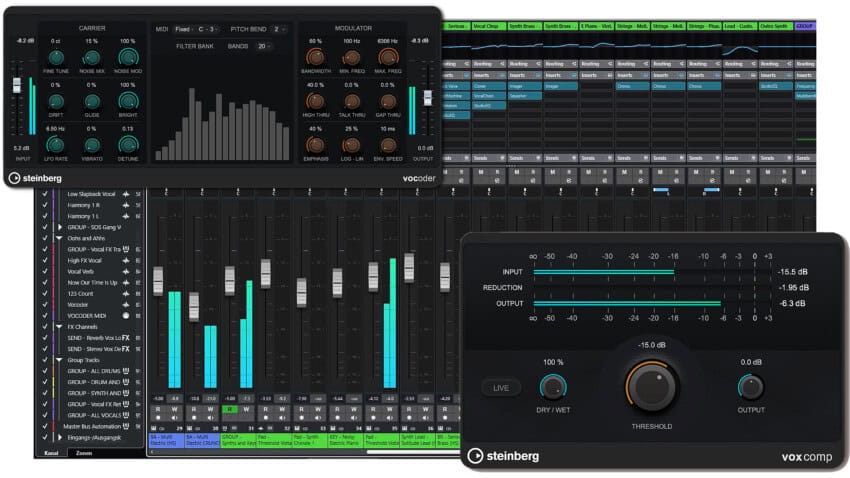Switch to the Zoom tab
This screenshot has width=850, height=478.
point(84,453)
